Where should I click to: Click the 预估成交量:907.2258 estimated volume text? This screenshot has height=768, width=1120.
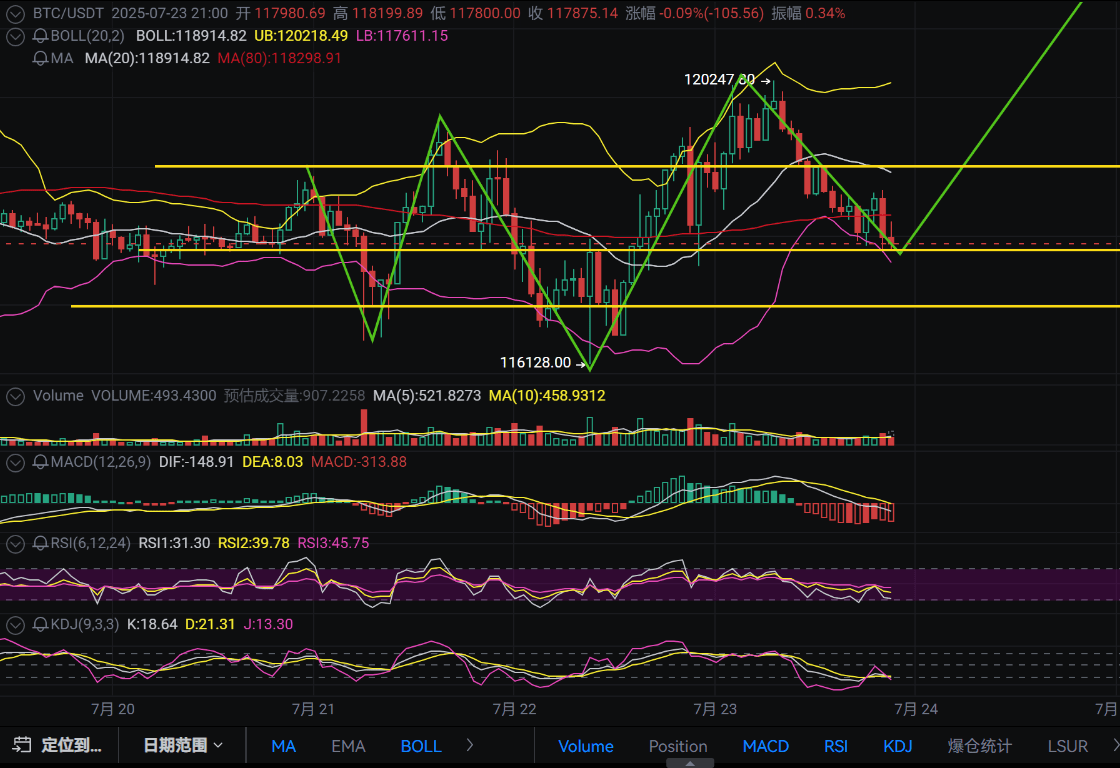pos(294,396)
